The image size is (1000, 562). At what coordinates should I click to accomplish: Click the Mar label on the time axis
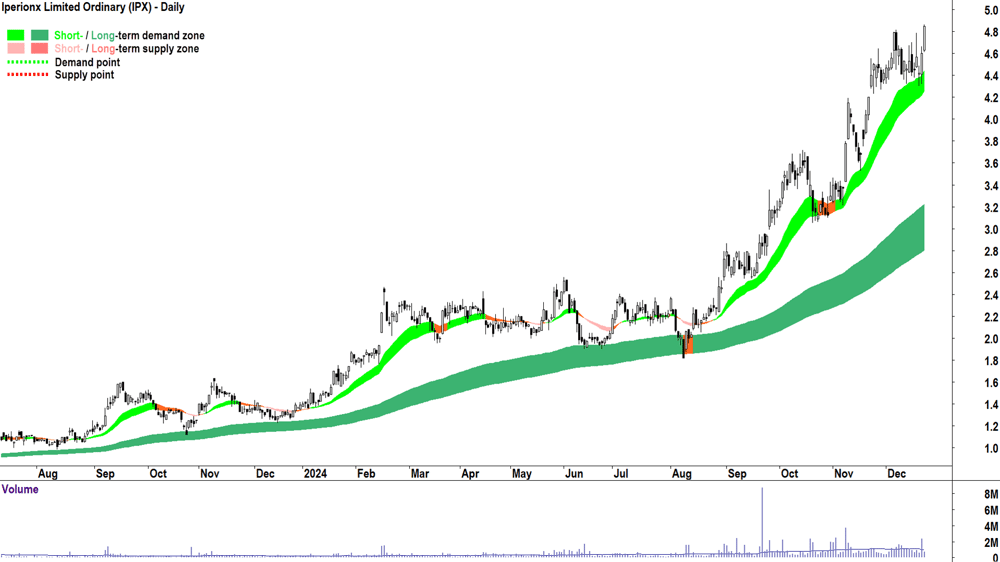click(420, 473)
